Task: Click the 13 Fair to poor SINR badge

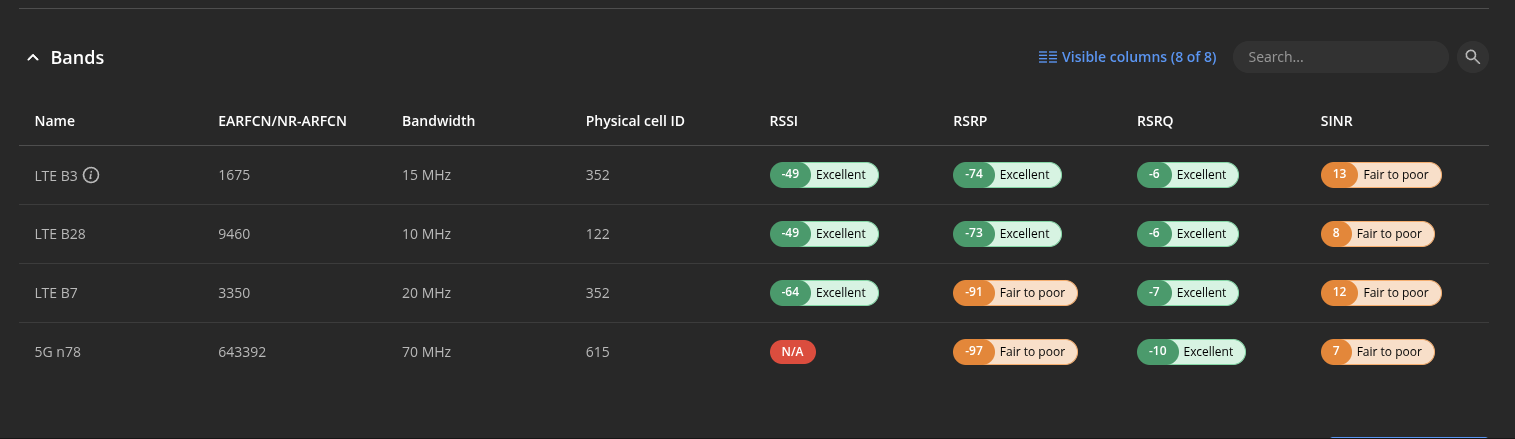Action: pos(1381,175)
